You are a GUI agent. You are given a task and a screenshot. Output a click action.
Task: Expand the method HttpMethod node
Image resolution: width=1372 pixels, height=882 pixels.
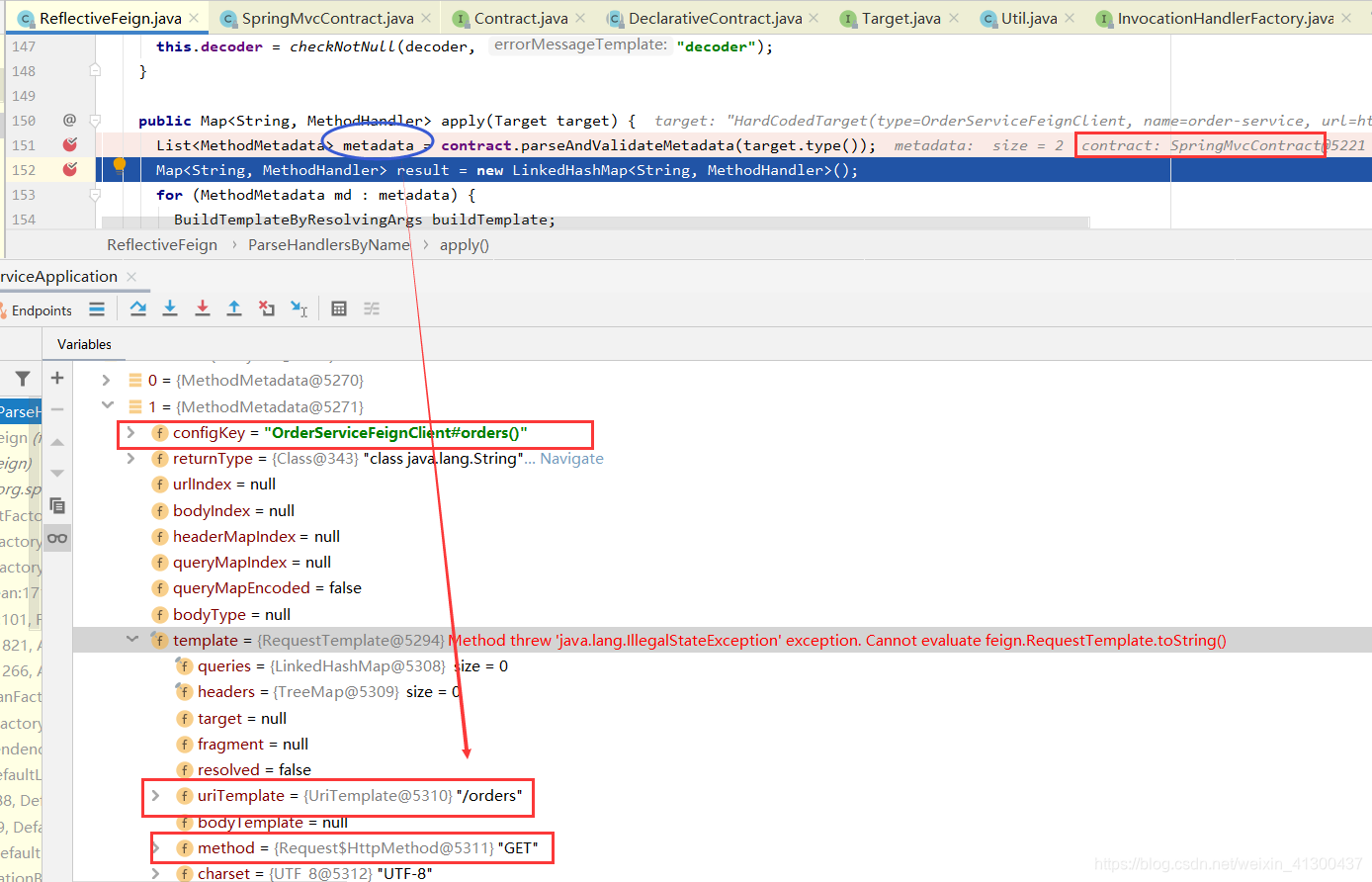pyautogui.click(x=155, y=847)
